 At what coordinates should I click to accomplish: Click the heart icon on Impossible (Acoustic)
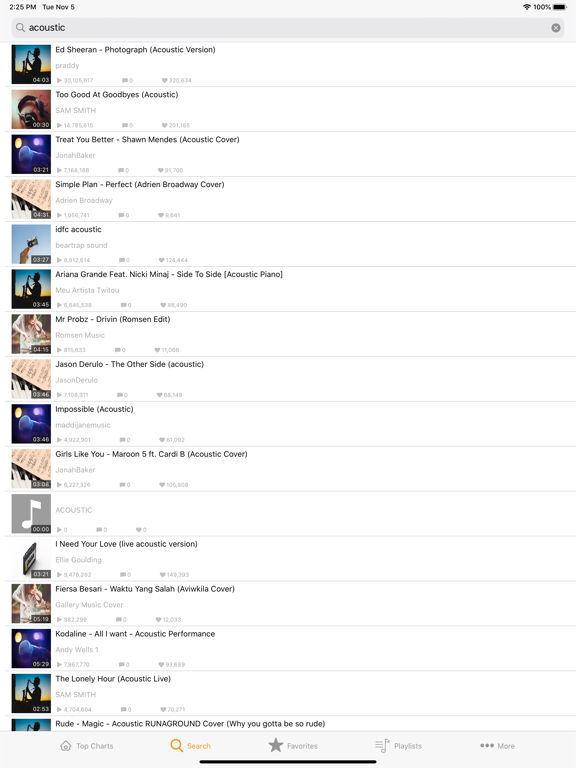click(x=163, y=440)
